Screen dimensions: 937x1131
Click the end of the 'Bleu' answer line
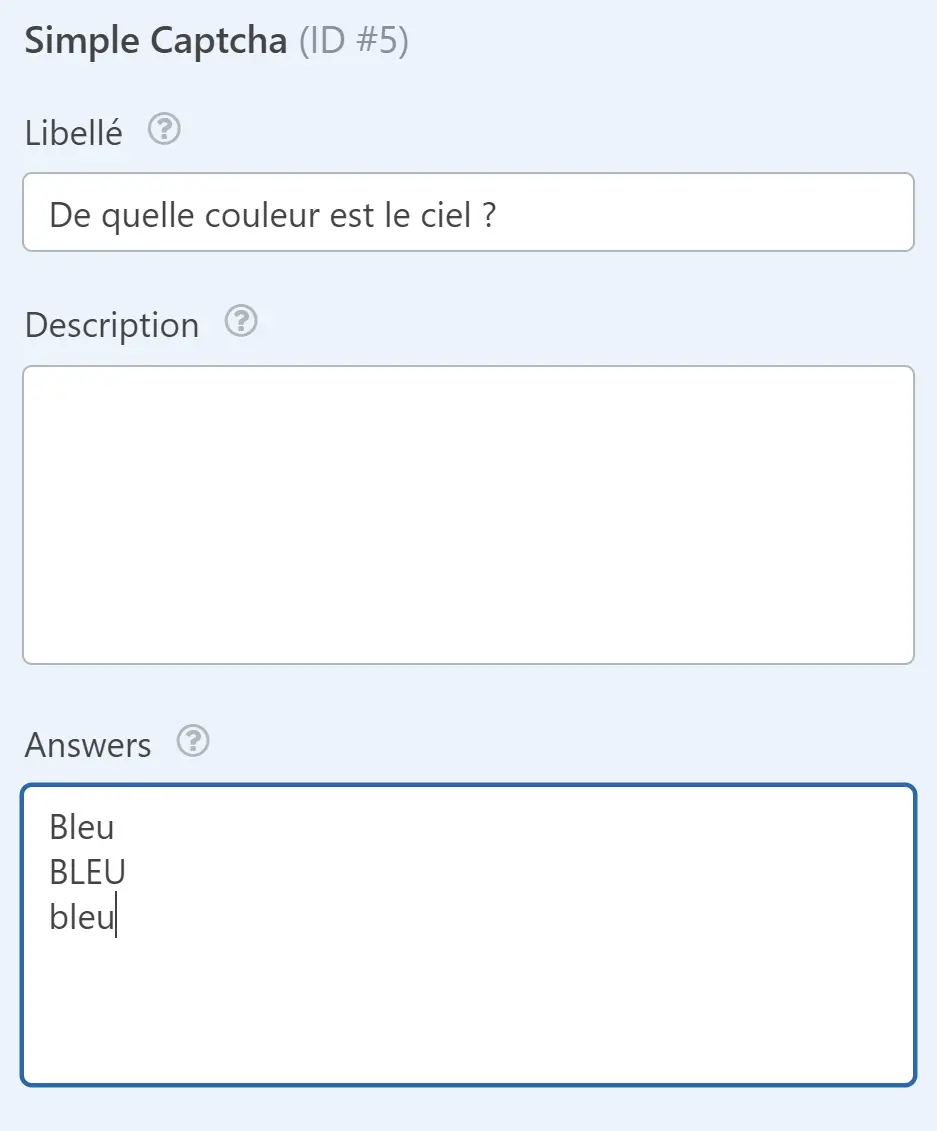tap(118, 827)
